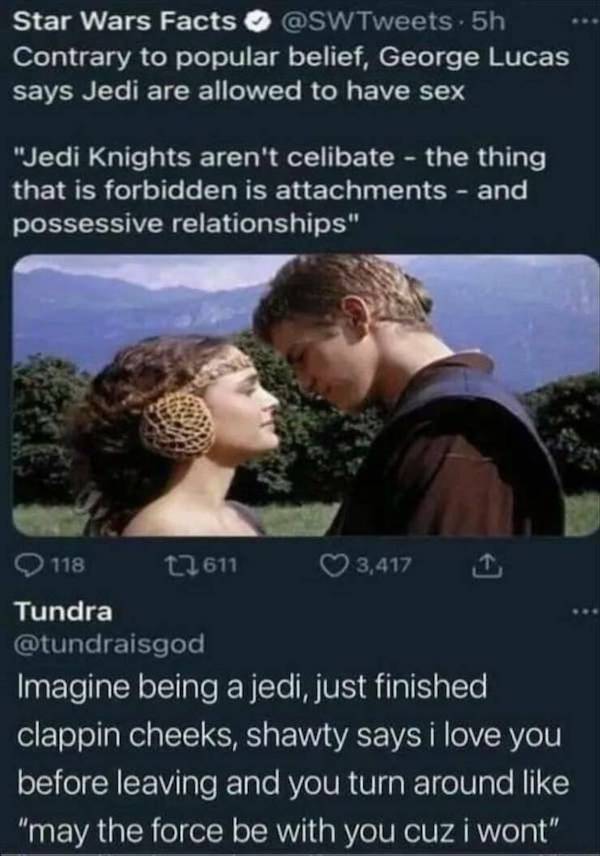
Task: Open more options on Tundra's tweet
Action: tap(585, 614)
